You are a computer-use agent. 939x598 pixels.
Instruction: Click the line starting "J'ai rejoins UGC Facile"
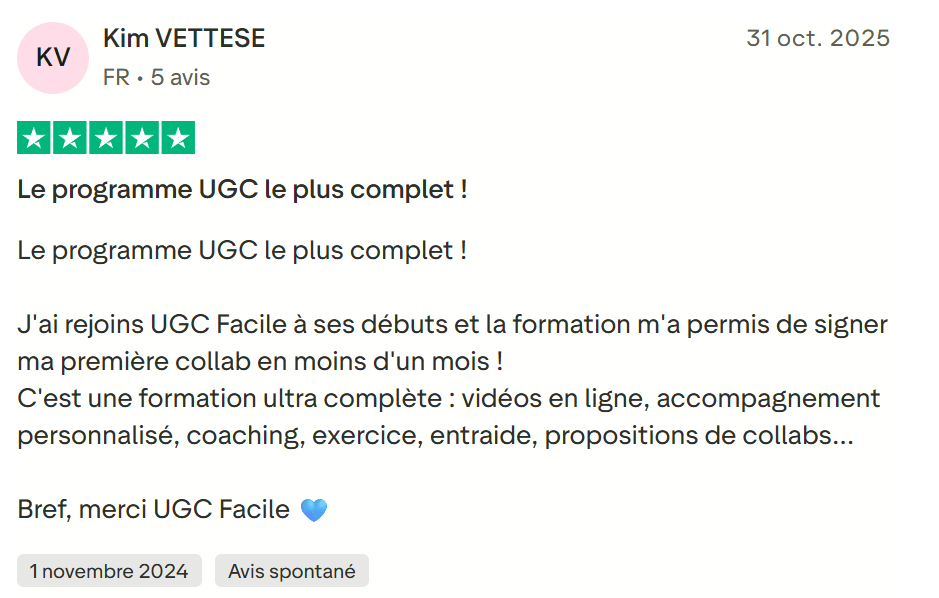click(452, 325)
